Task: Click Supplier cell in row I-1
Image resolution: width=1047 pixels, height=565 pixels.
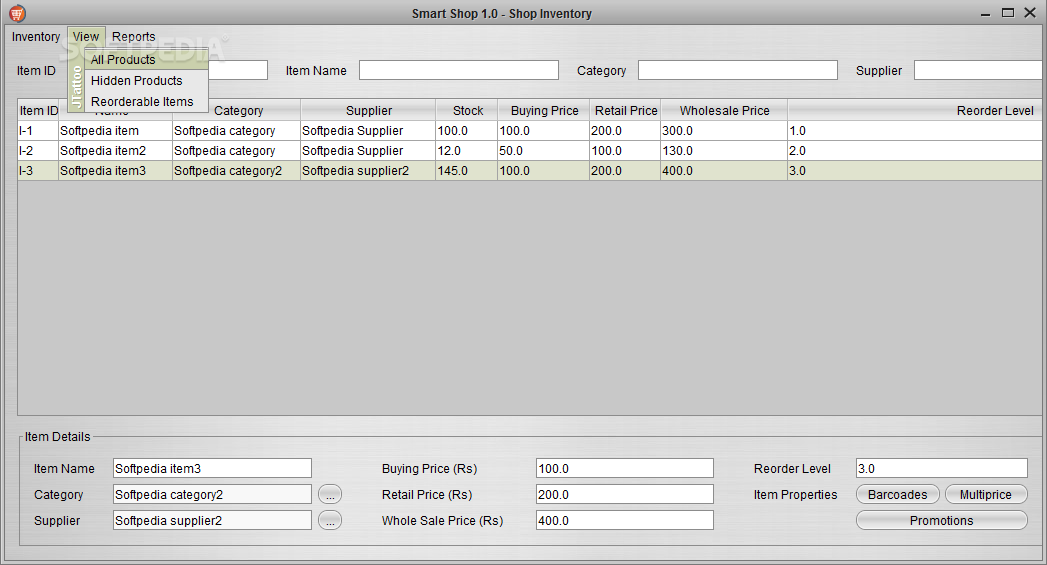Action: pos(368,131)
